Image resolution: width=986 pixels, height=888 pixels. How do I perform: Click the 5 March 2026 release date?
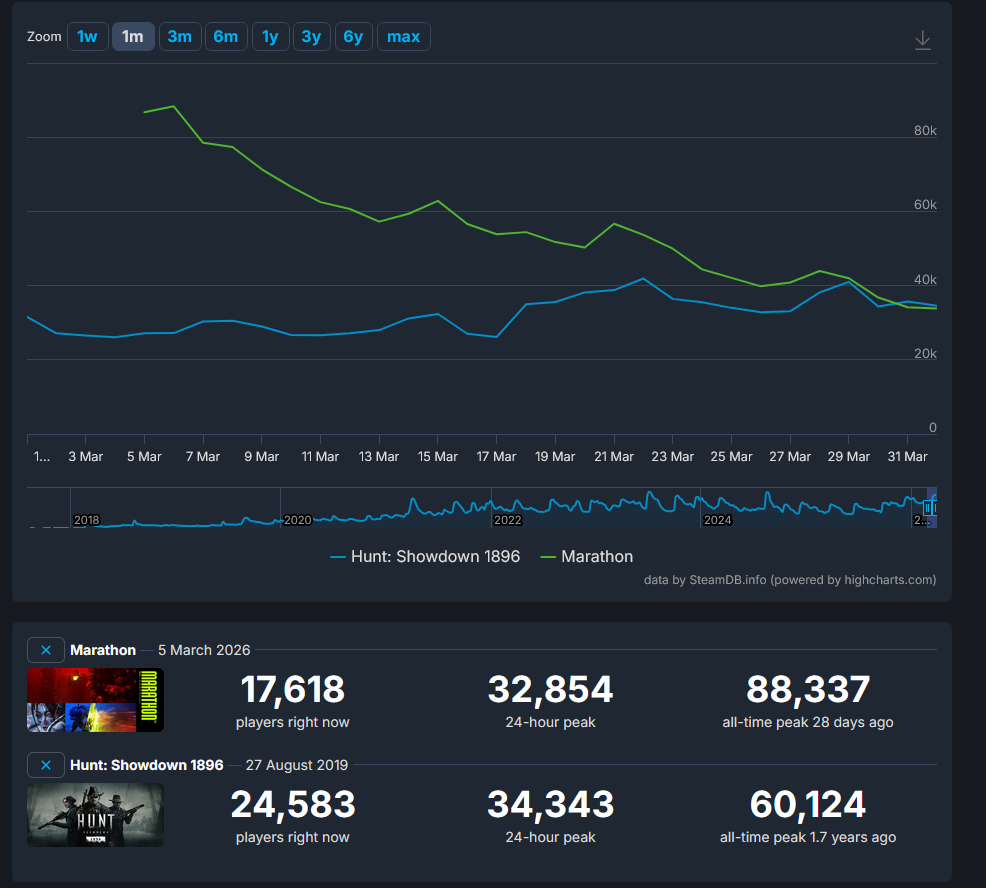204,650
